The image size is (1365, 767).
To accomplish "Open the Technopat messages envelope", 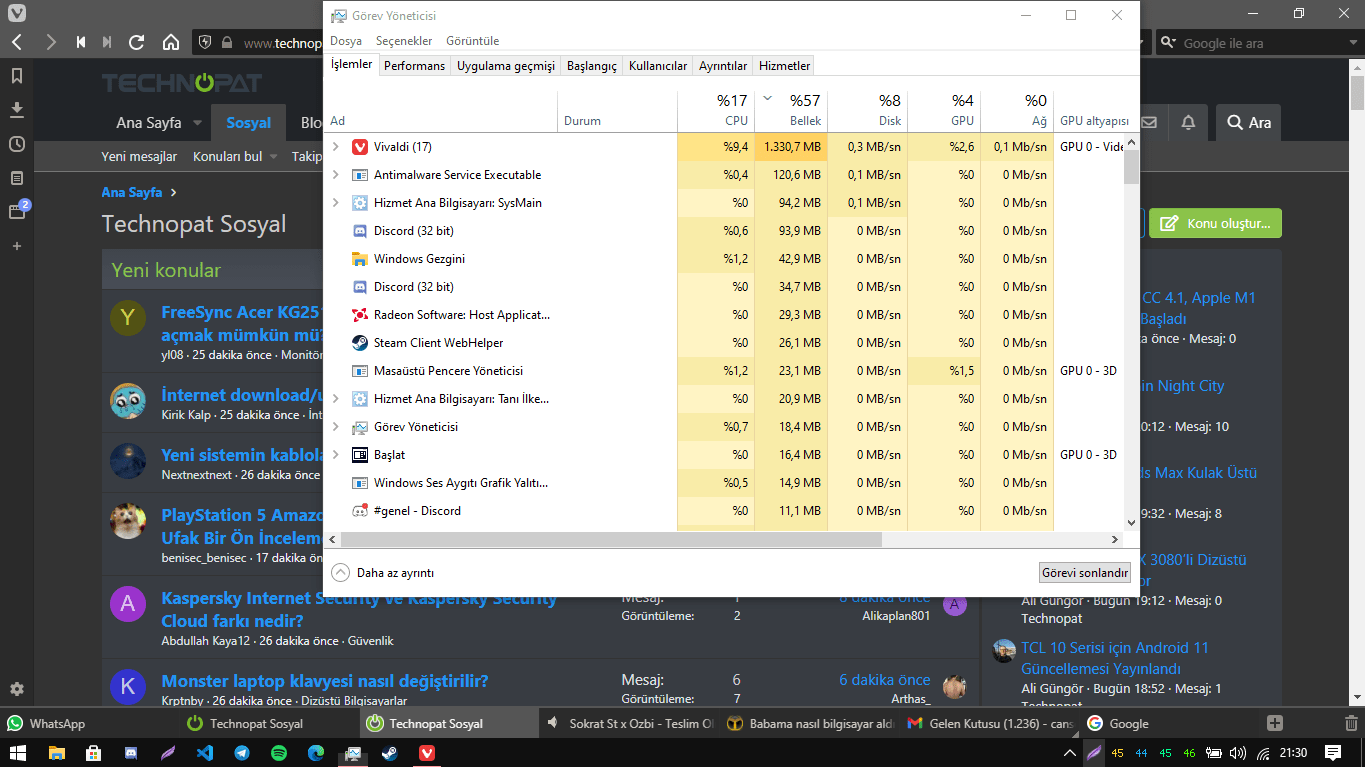I will pos(1149,122).
